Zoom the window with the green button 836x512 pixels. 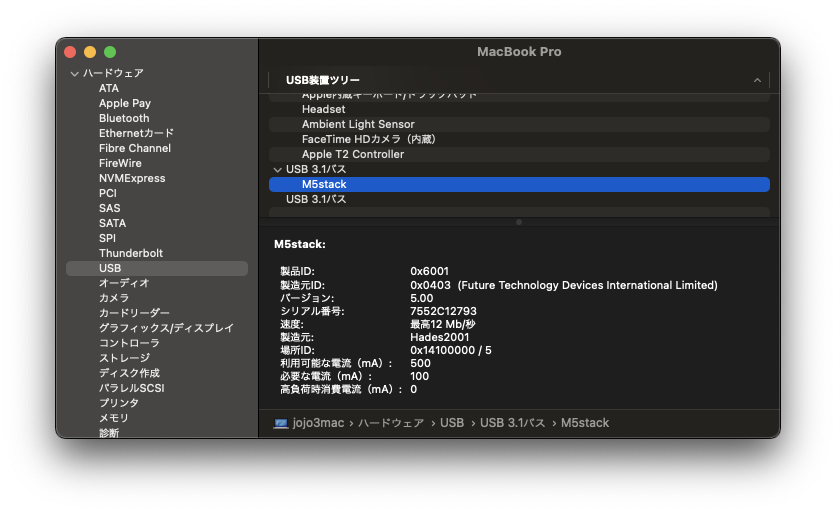[110, 52]
